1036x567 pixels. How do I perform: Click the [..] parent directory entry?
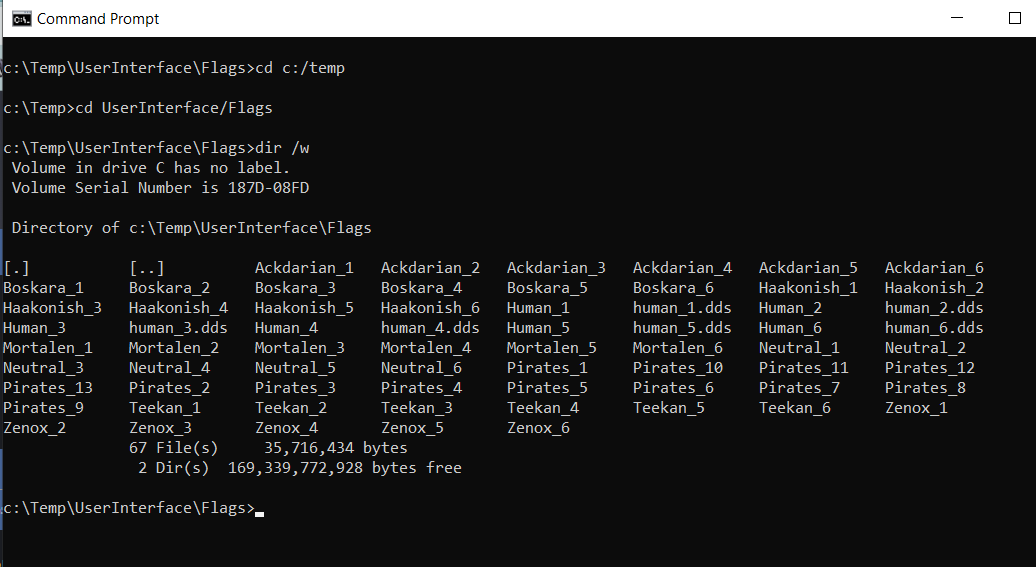[x=146, y=268]
